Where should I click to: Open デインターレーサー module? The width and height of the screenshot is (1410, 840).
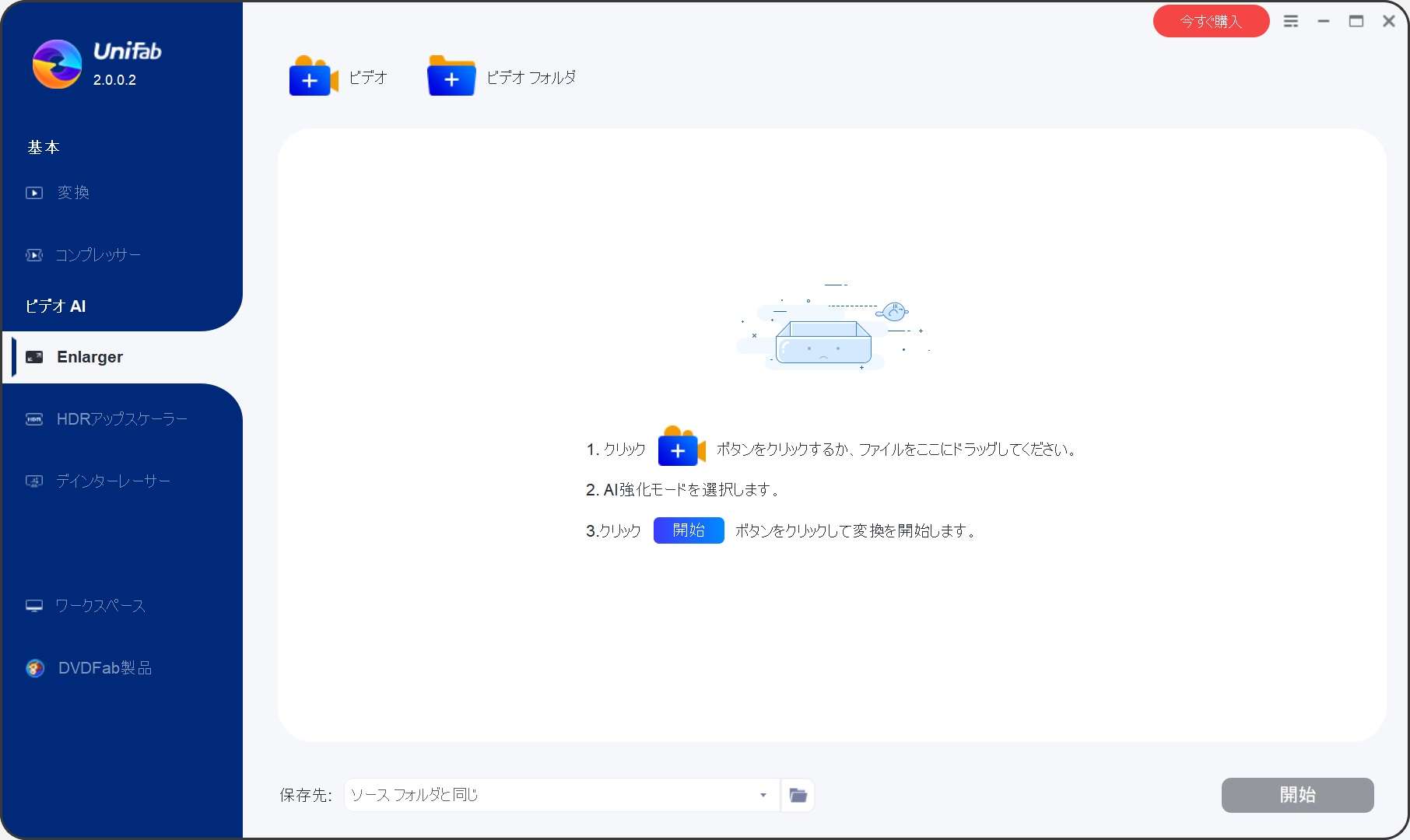(x=113, y=481)
